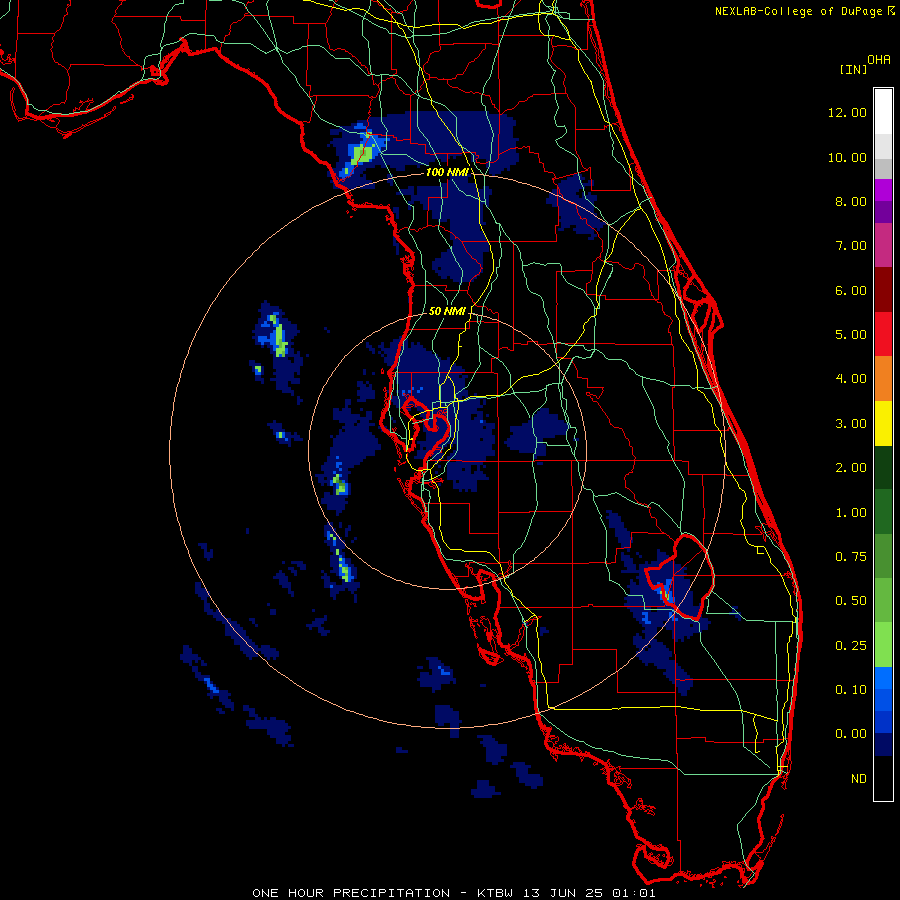Click the '100 NMI' range ring label

tap(447, 172)
